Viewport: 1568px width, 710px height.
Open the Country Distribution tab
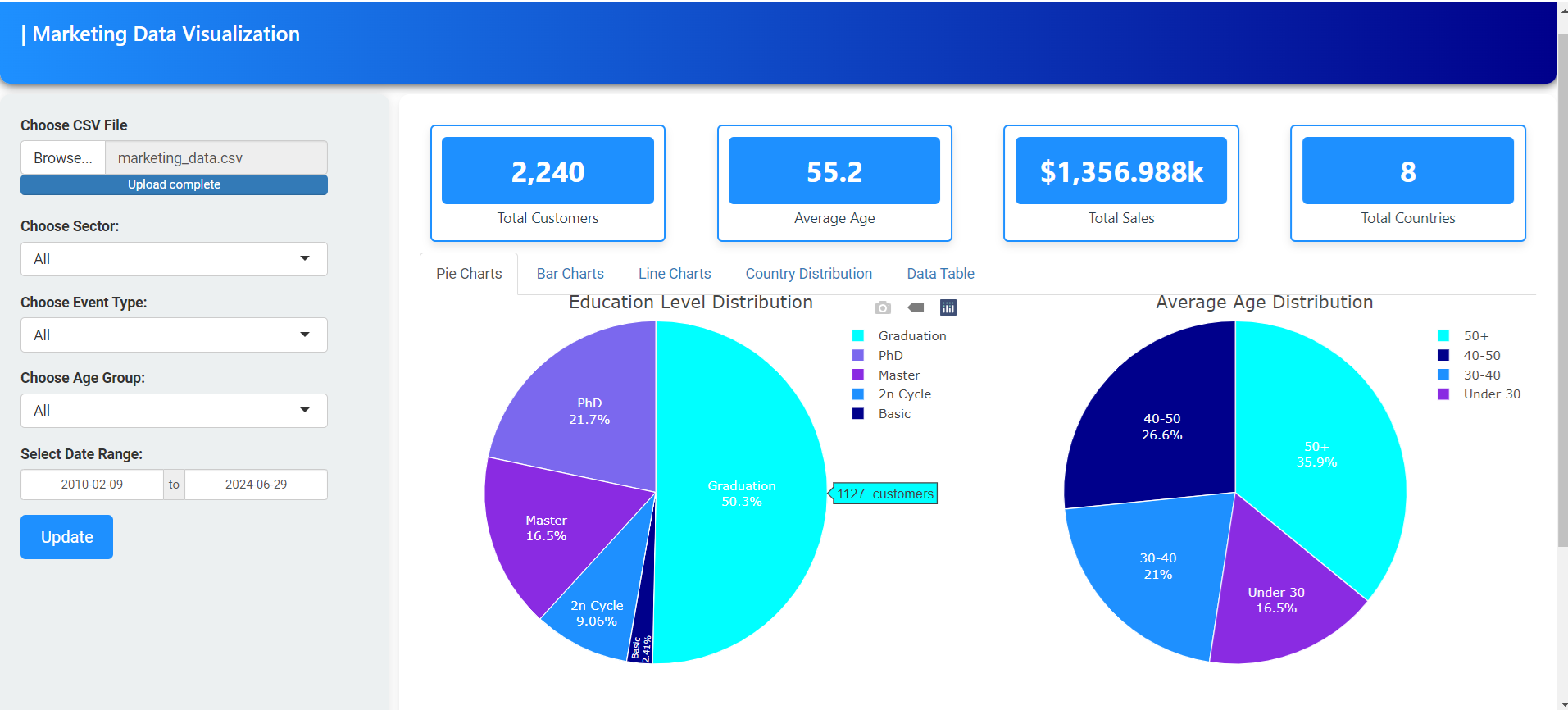click(809, 274)
